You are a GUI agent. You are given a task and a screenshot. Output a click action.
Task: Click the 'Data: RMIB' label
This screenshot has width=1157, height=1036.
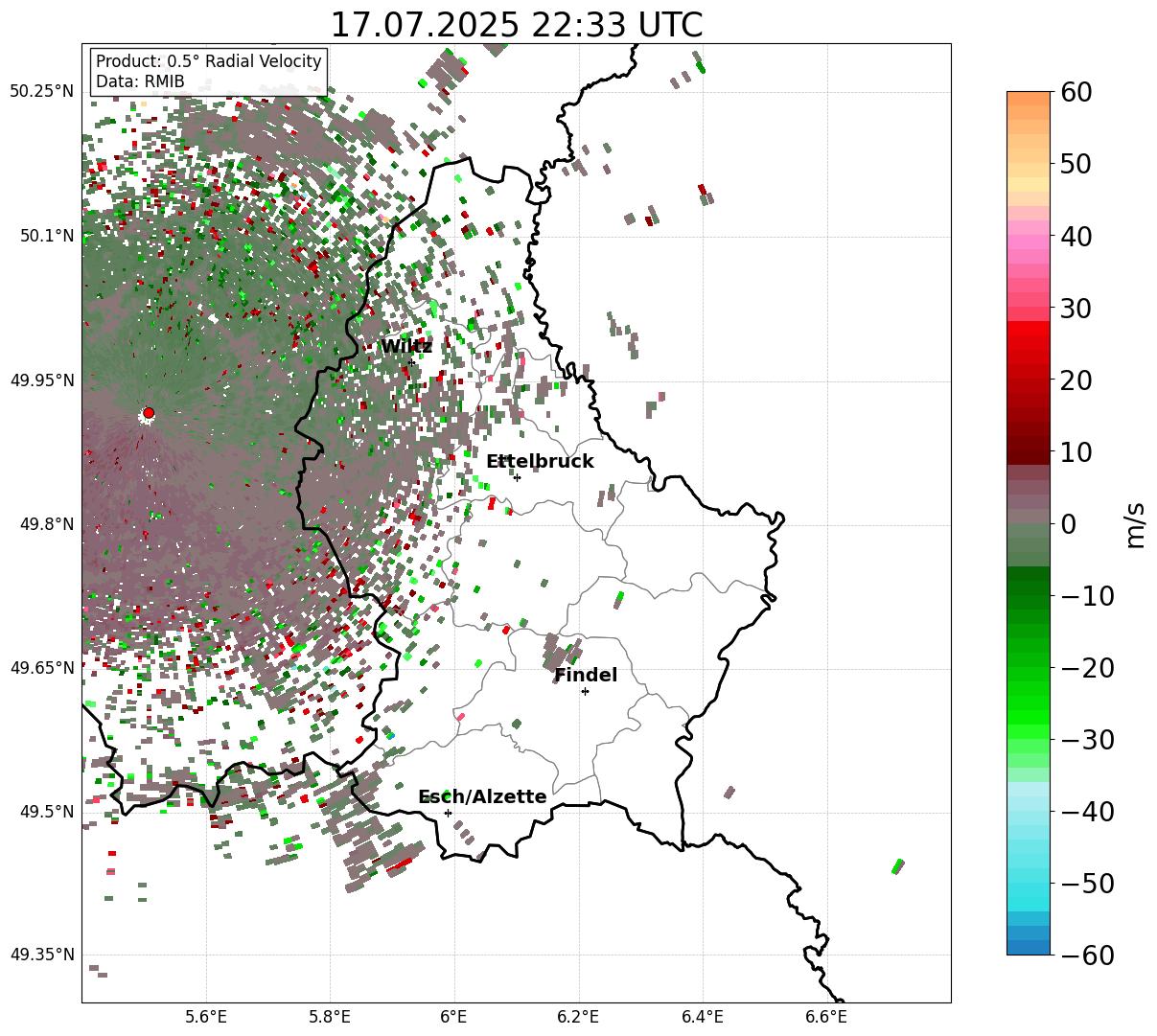pos(140,81)
